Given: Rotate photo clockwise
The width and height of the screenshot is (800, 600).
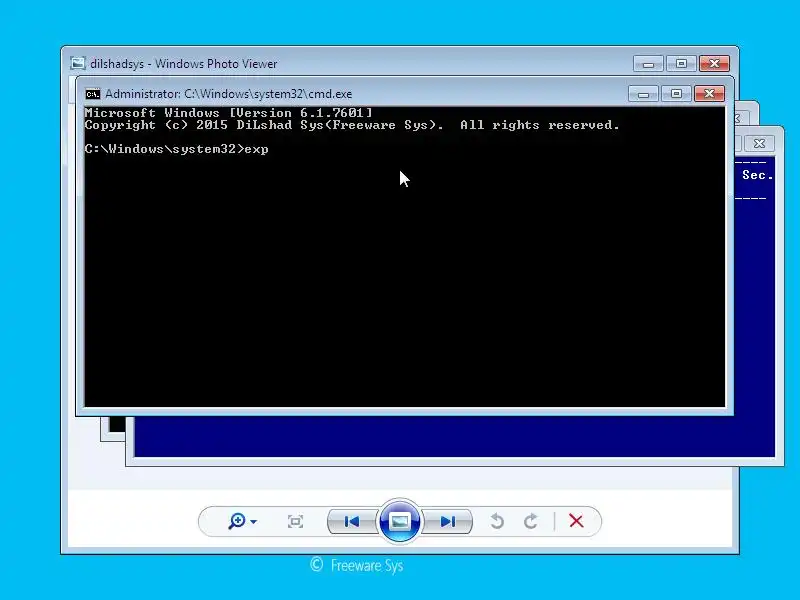Looking at the screenshot, I should tap(531, 521).
